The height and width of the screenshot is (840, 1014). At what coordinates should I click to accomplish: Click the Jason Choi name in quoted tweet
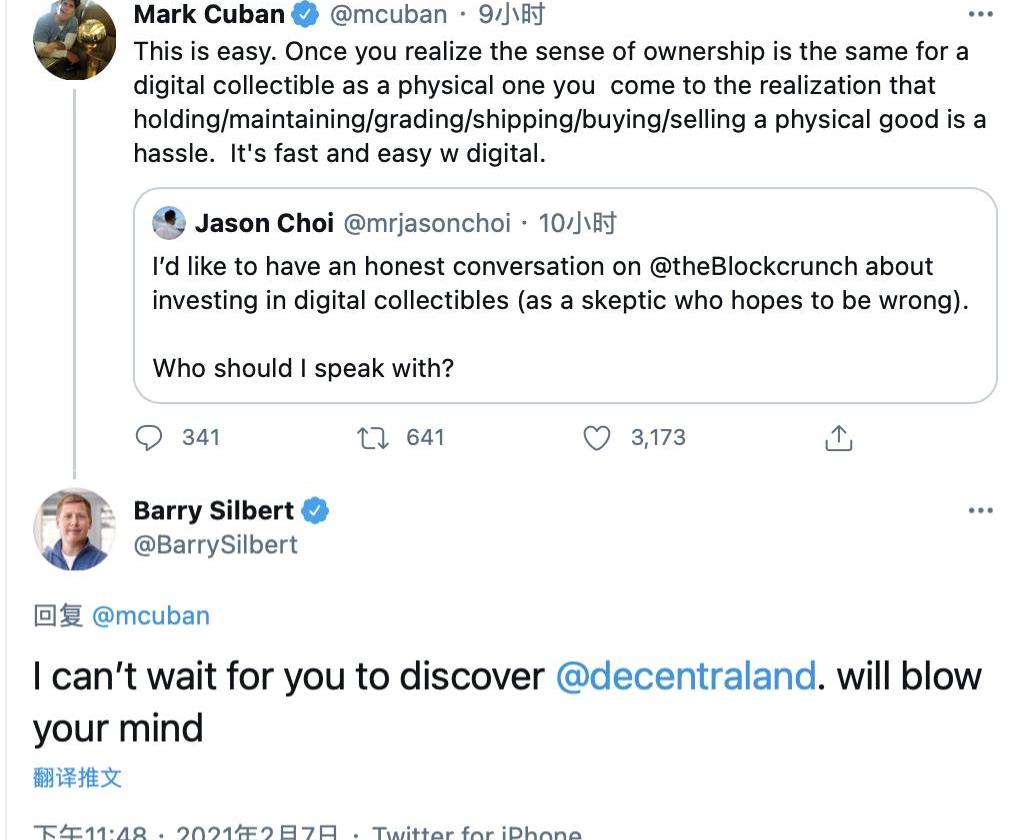[264, 223]
